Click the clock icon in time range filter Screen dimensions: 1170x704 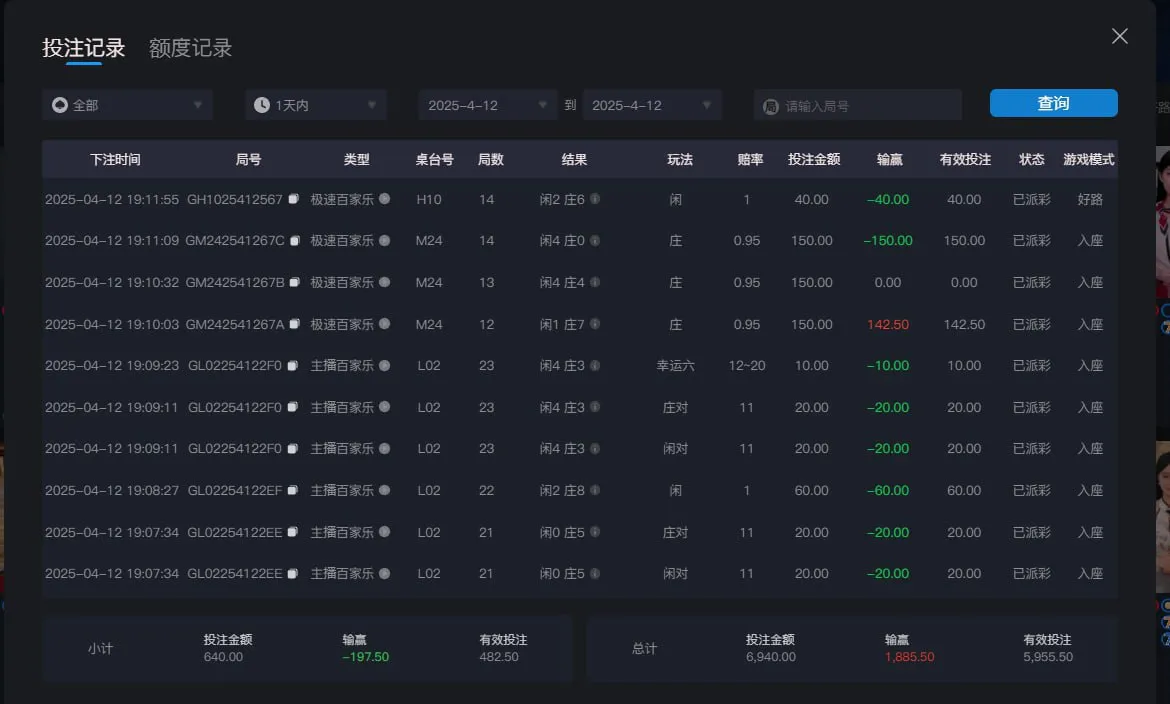(x=261, y=104)
